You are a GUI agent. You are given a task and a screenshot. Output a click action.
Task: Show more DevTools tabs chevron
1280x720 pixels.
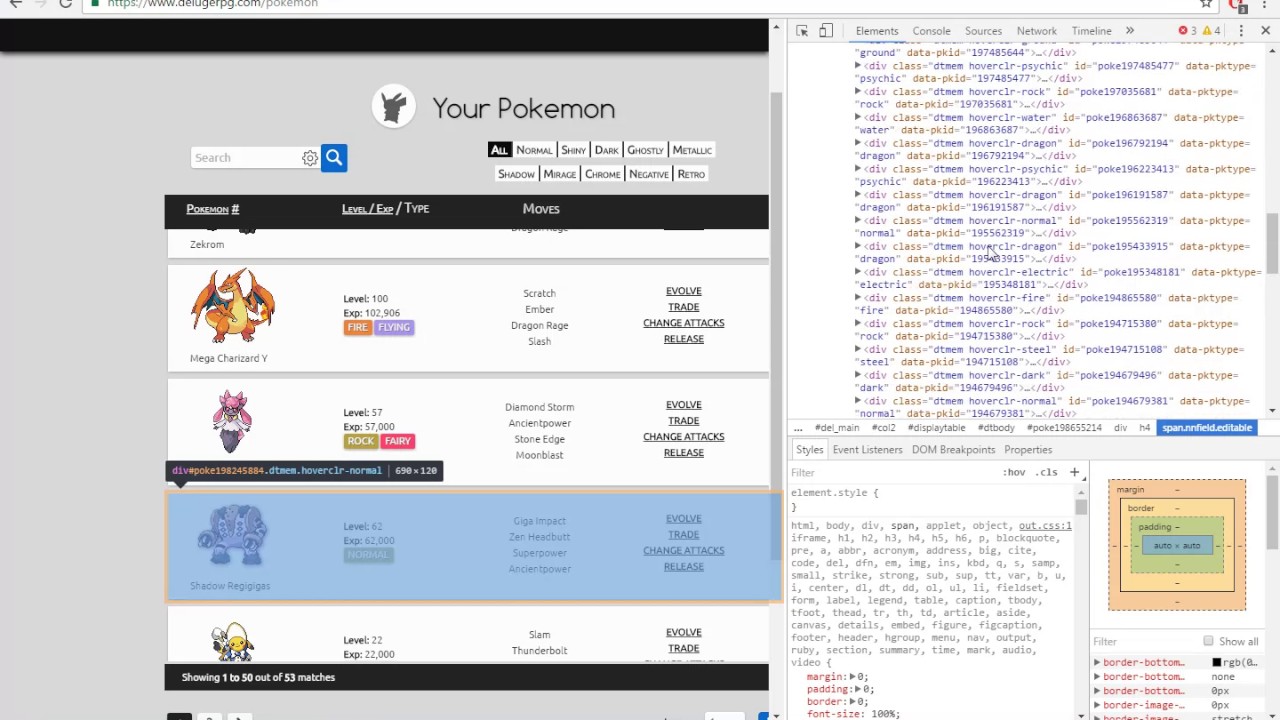1130,31
